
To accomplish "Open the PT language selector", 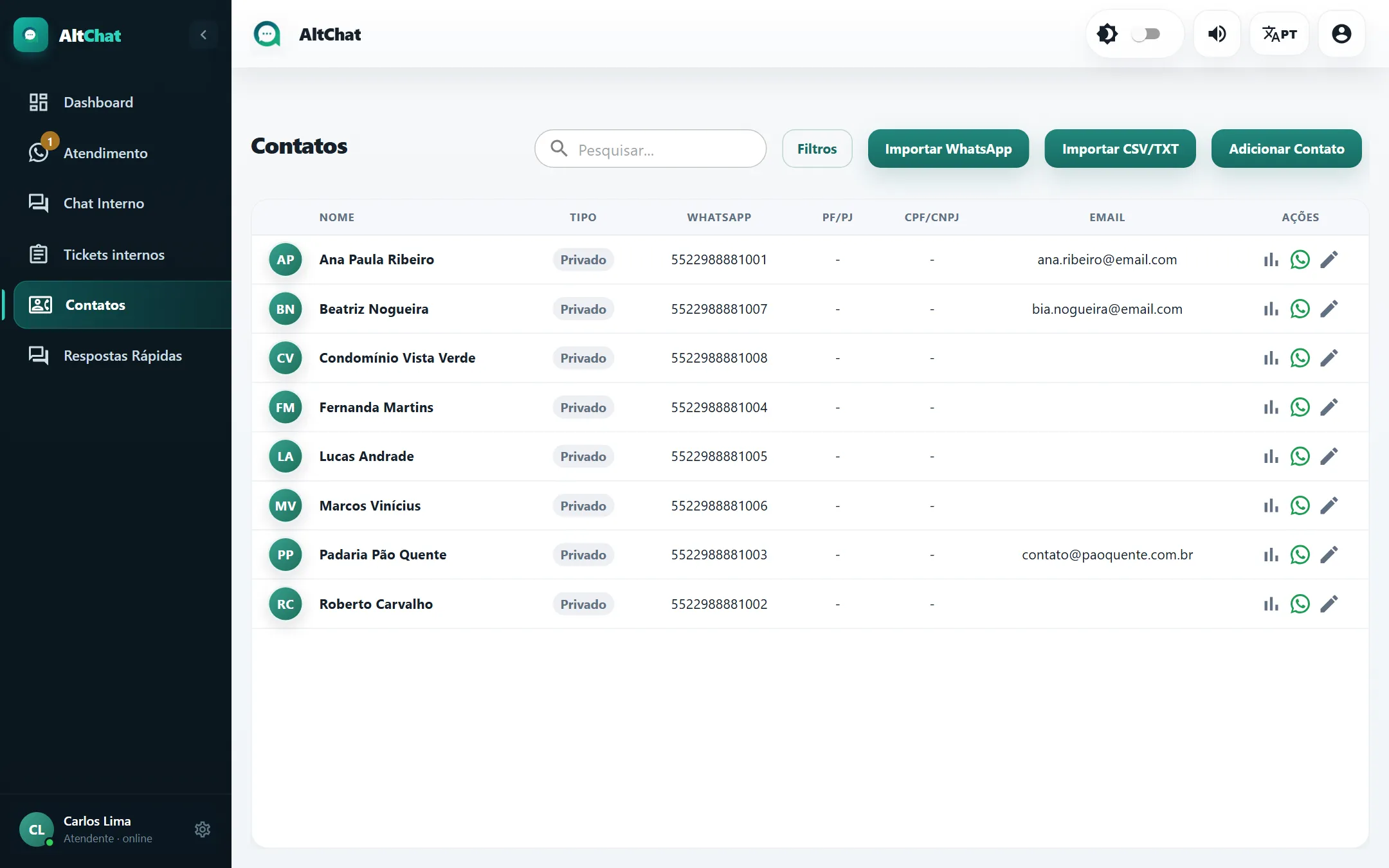I will (x=1279, y=34).
